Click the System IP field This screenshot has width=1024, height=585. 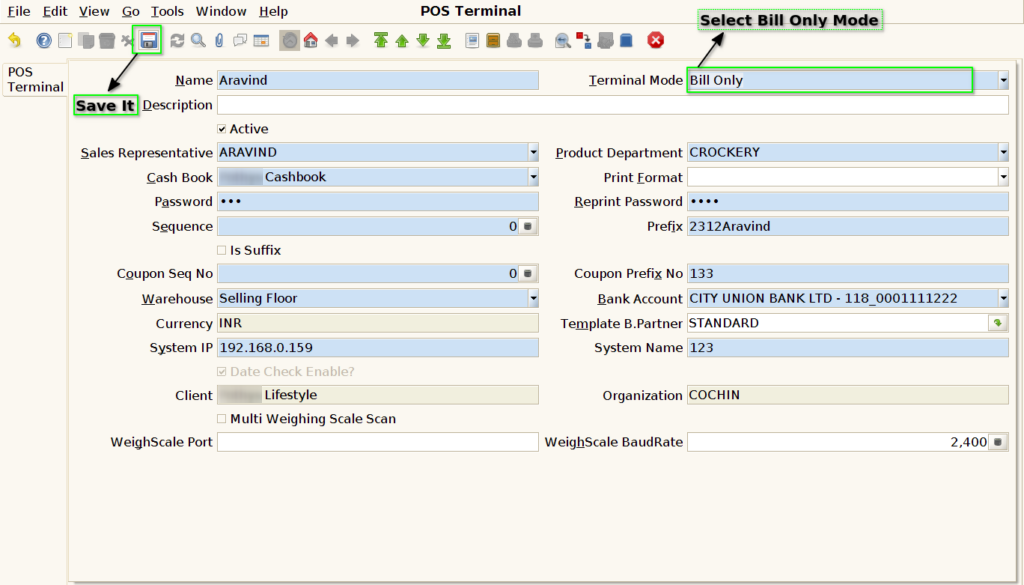tap(377, 348)
